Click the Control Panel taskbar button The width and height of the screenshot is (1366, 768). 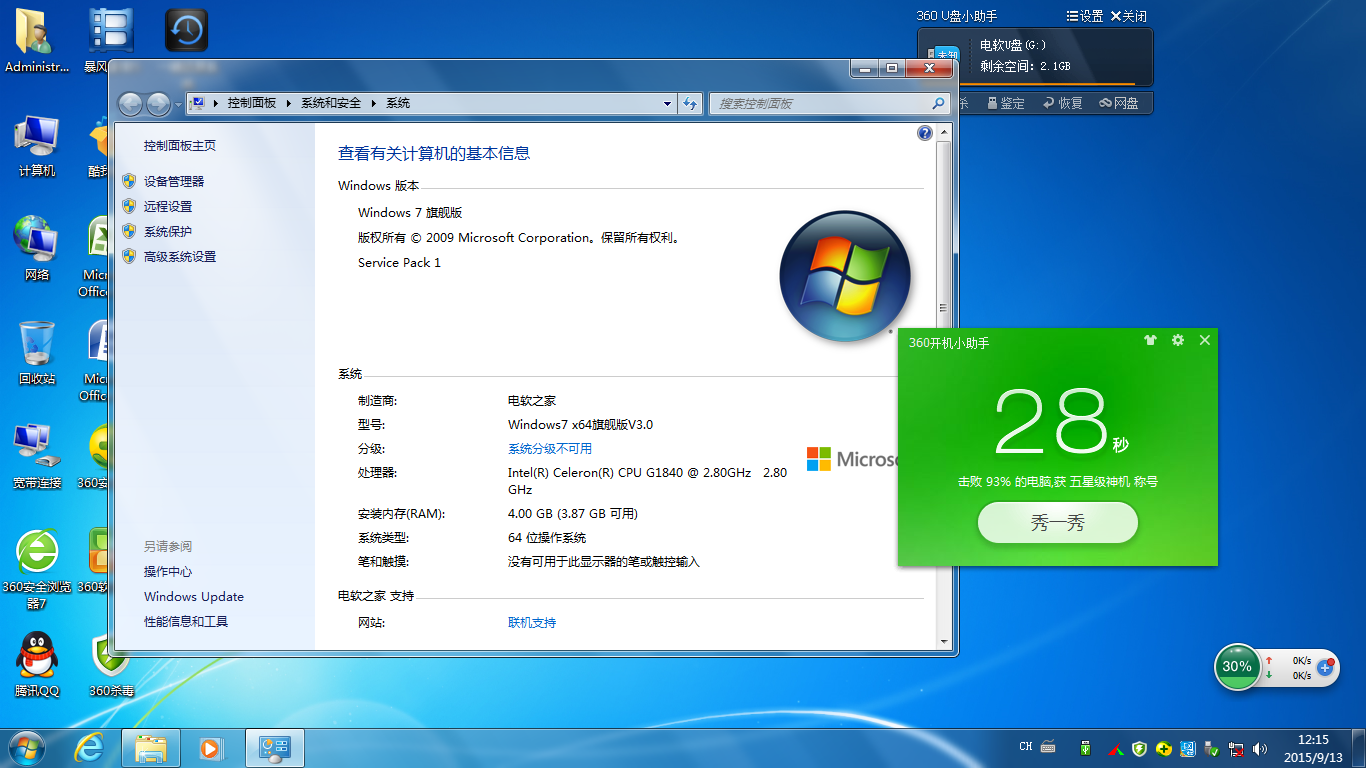click(274, 748)
